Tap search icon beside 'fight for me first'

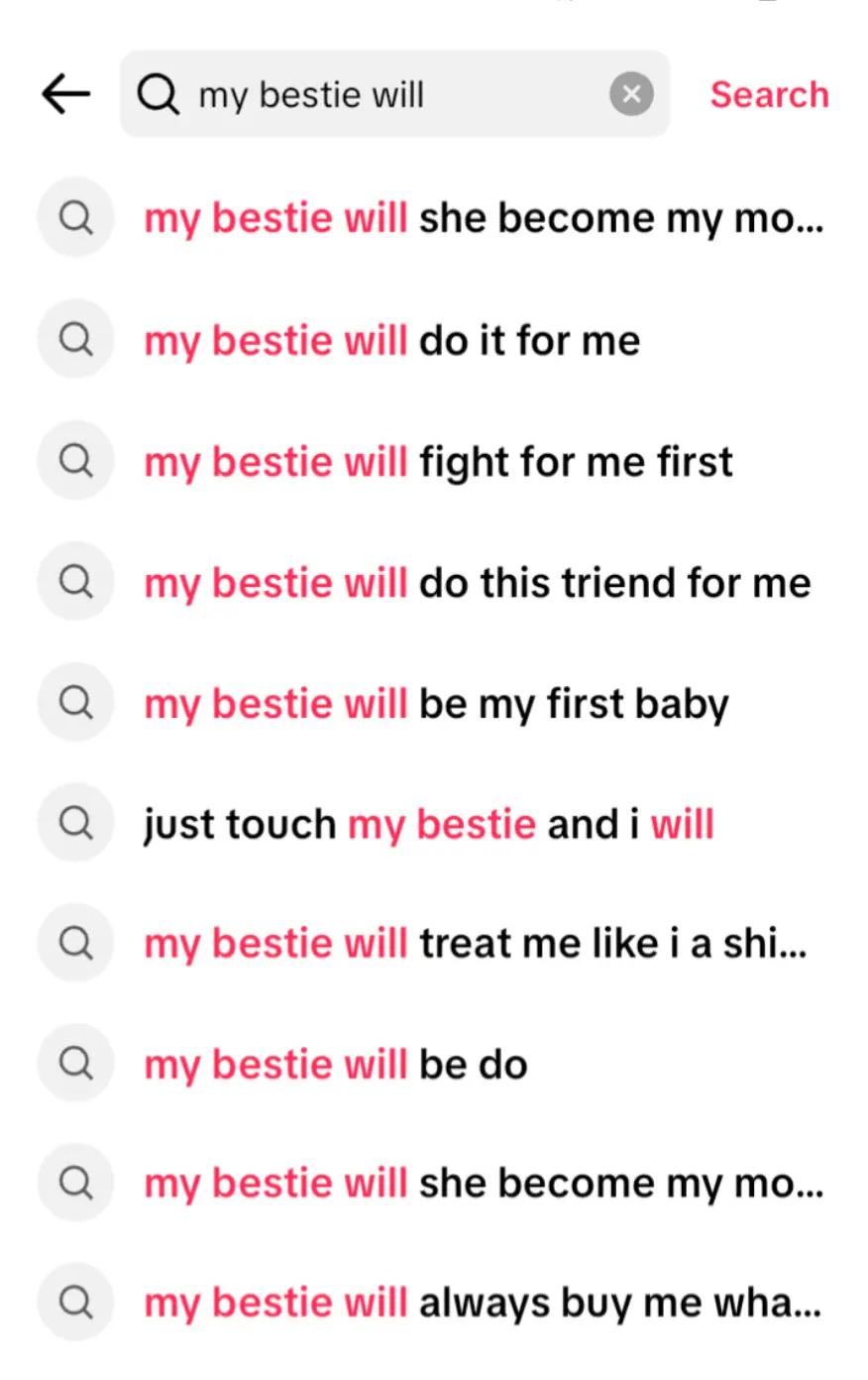tap(76, 460)
